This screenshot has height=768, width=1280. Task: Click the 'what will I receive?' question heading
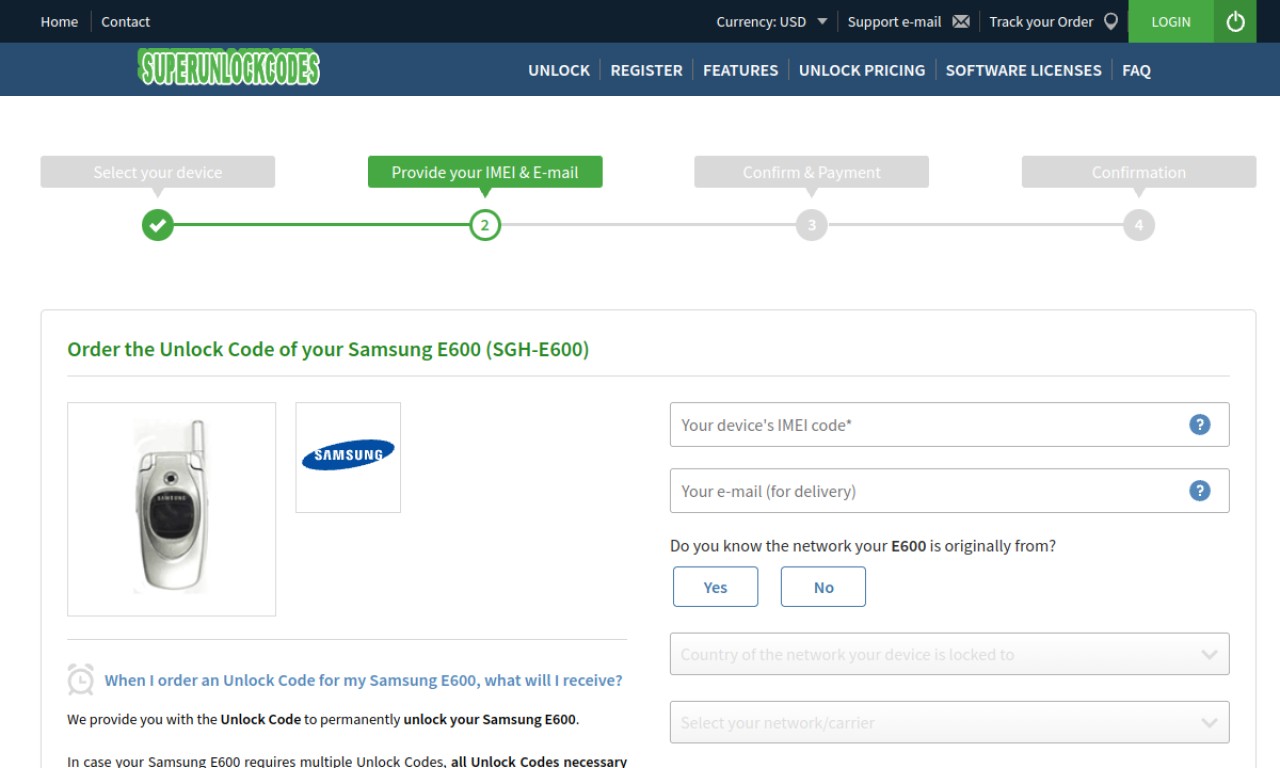(363, 680)
